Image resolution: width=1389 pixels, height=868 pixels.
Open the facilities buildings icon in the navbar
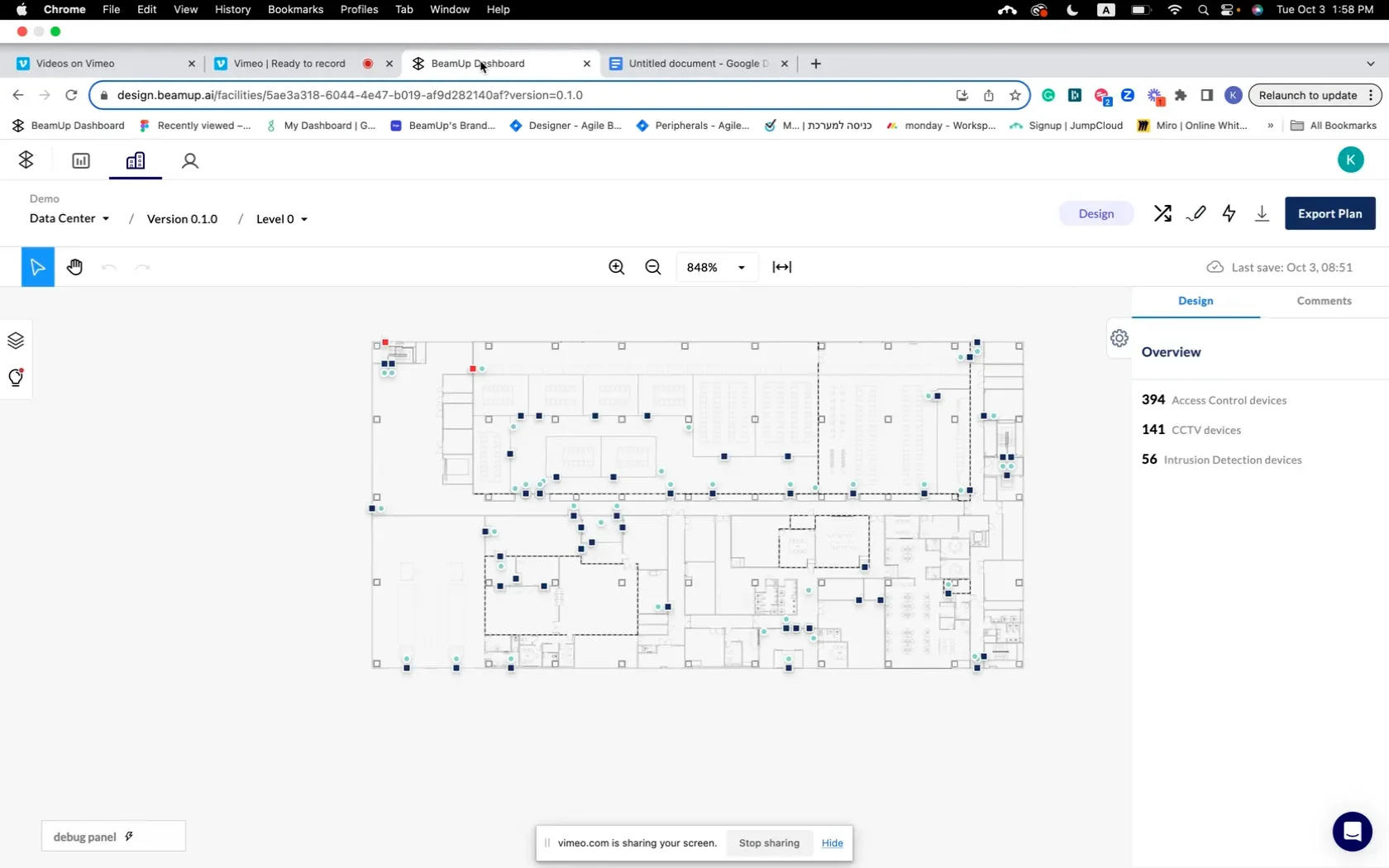tap(135, 160)
